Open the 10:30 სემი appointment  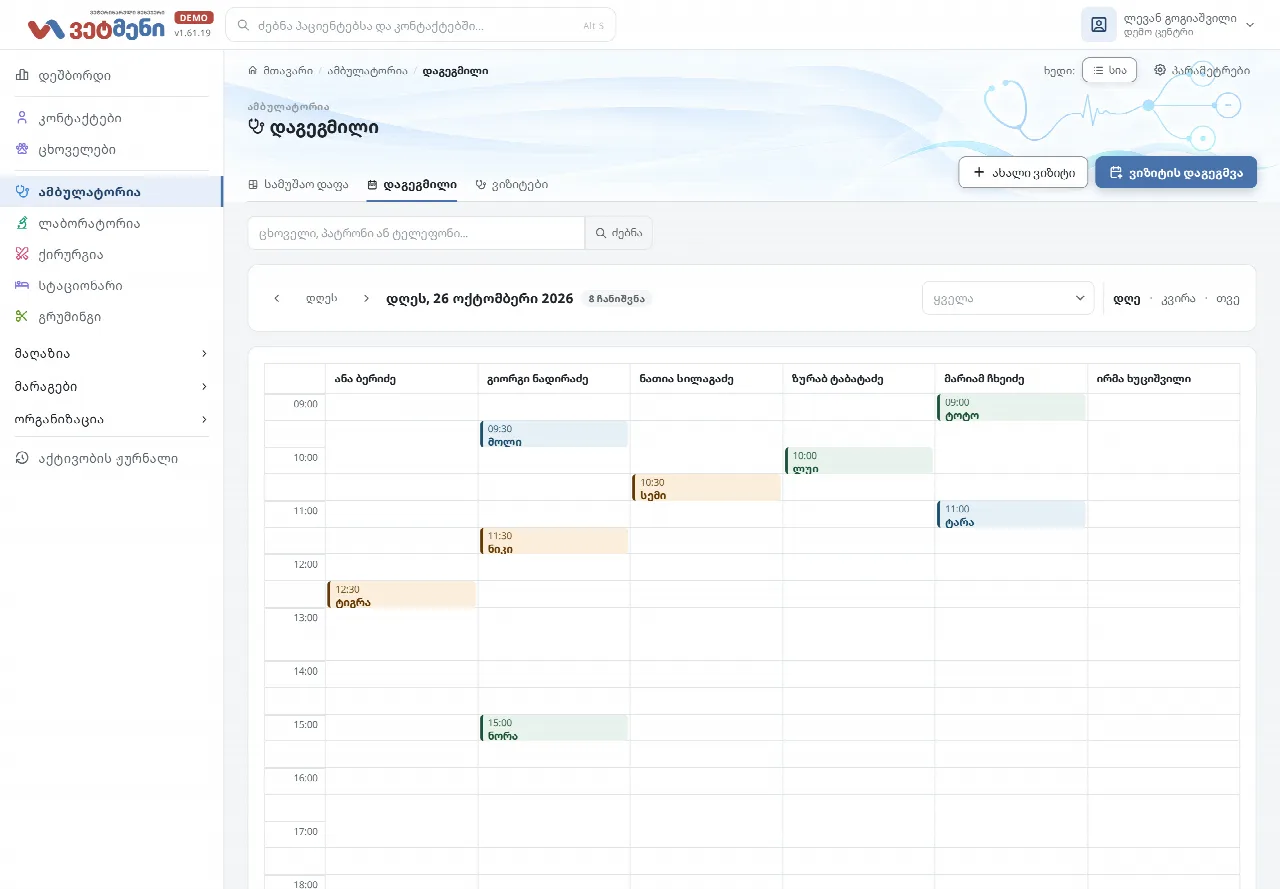point(706,487)
